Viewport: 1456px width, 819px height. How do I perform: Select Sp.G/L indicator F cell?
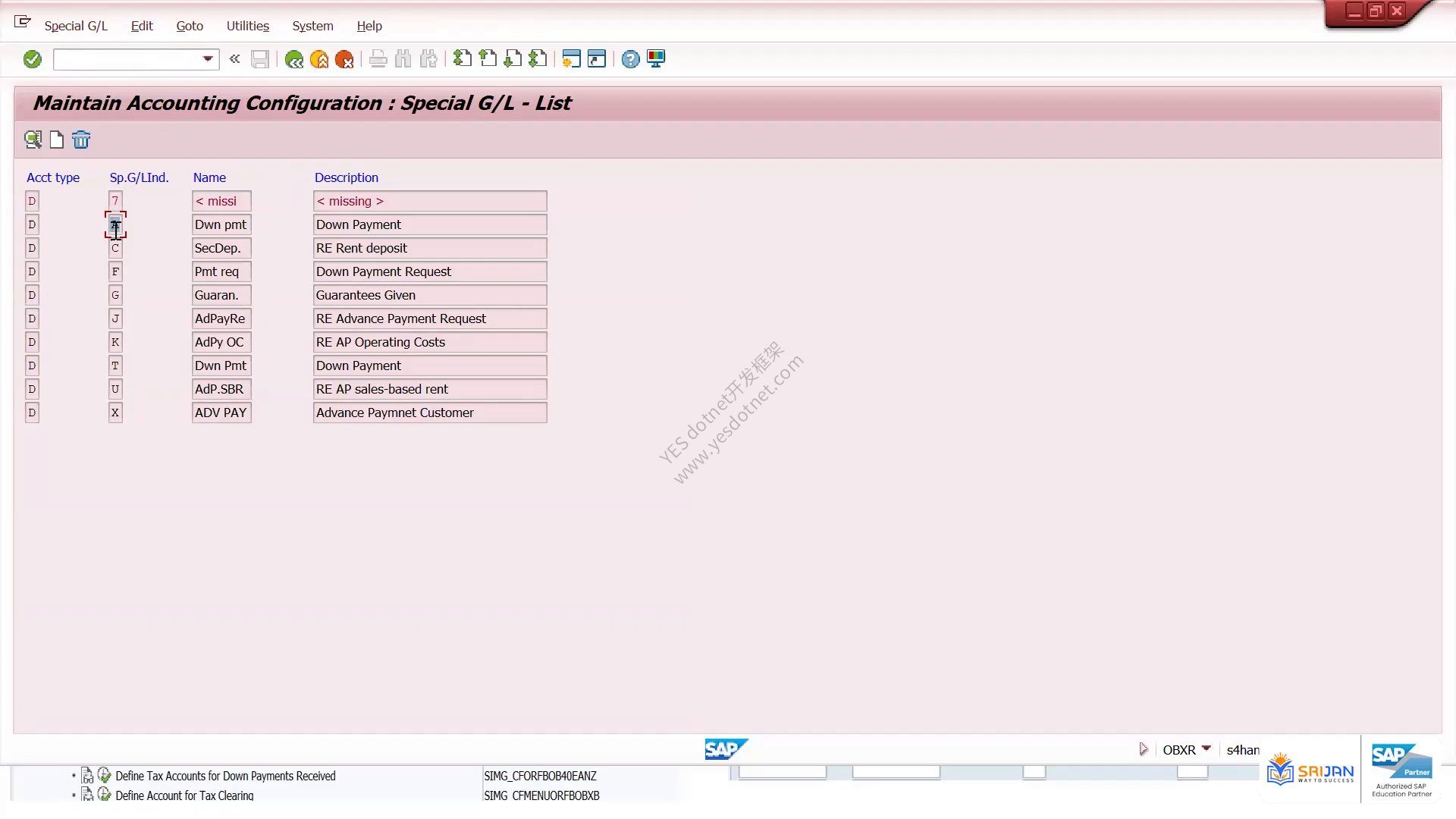115,271
